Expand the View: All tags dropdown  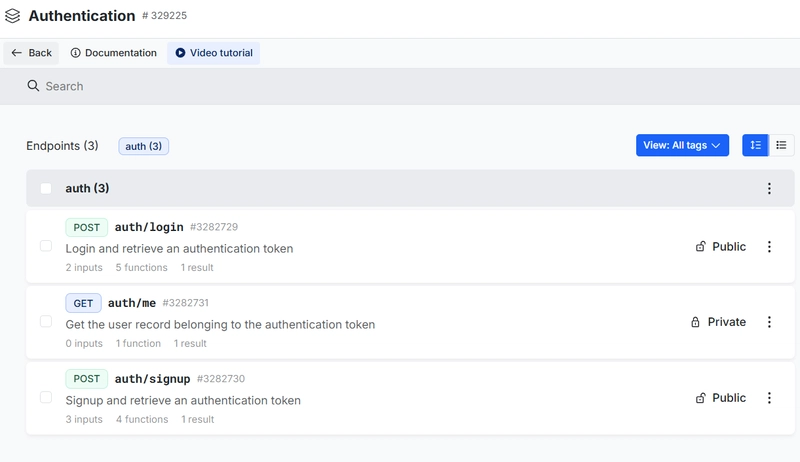point(682,145)
